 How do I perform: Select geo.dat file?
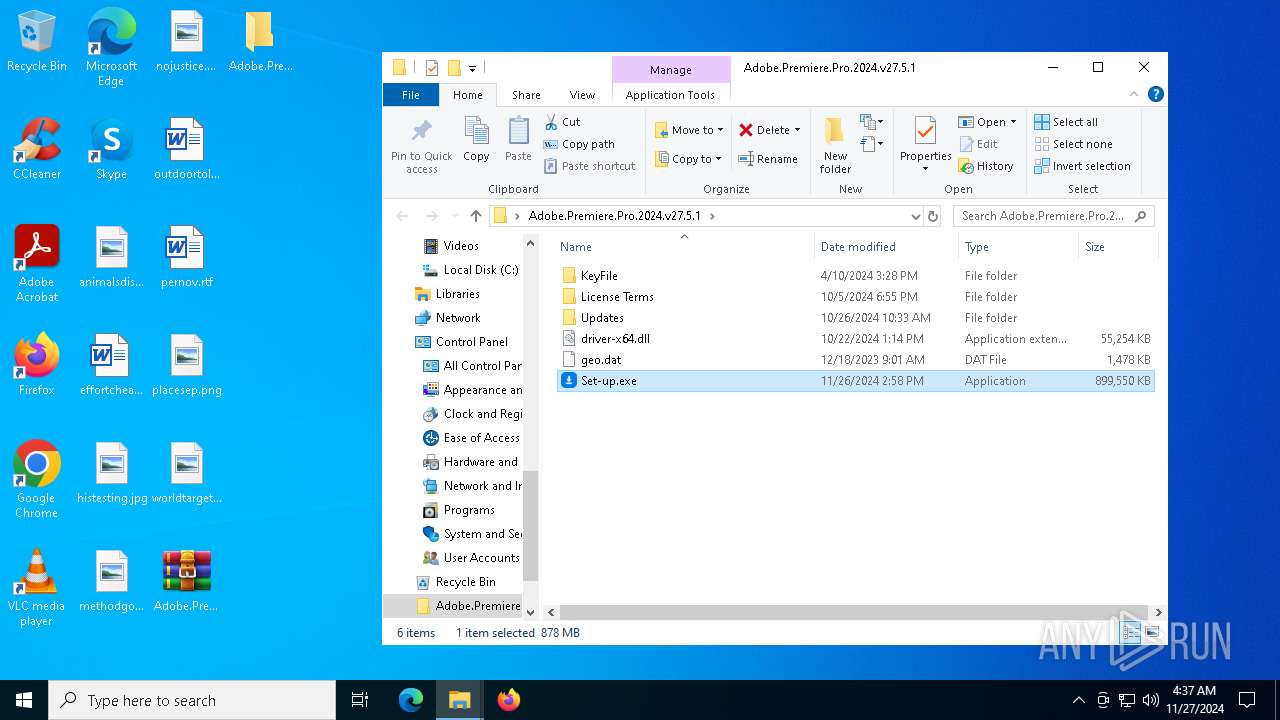coord(855,360)
